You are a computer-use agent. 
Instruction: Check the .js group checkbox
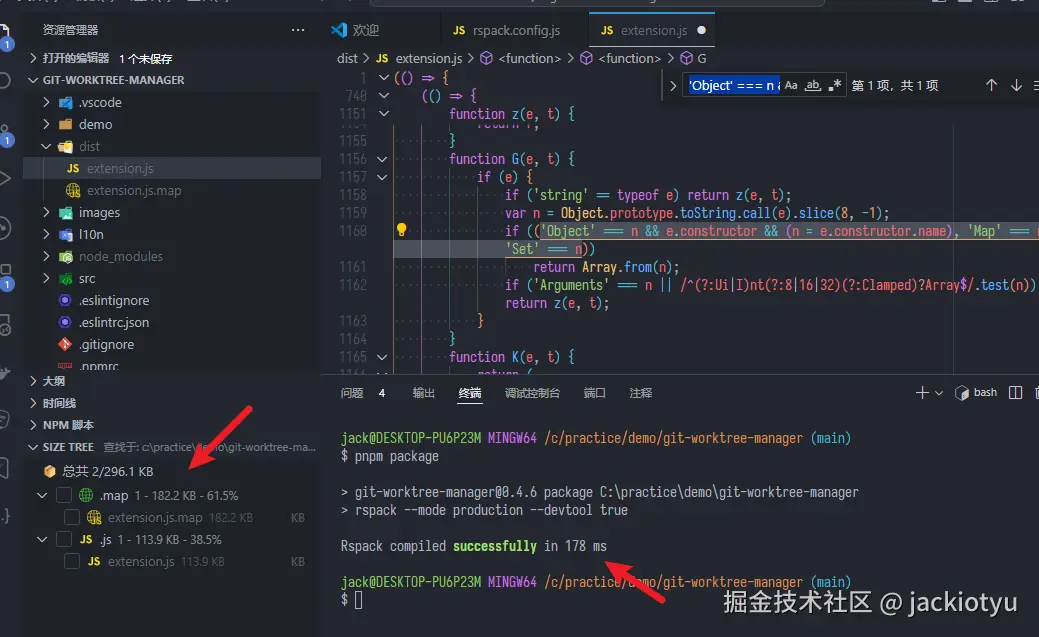pyautogui.click(x=64, y=540)
